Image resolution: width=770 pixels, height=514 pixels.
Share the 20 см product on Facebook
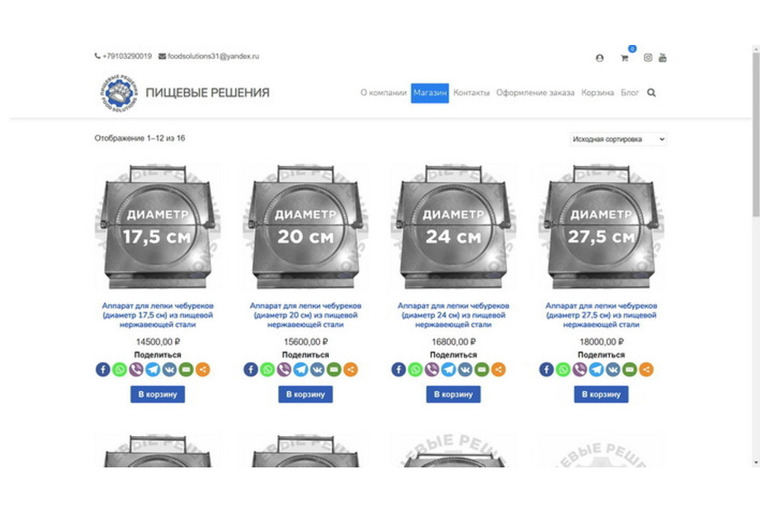pos(250,369)
